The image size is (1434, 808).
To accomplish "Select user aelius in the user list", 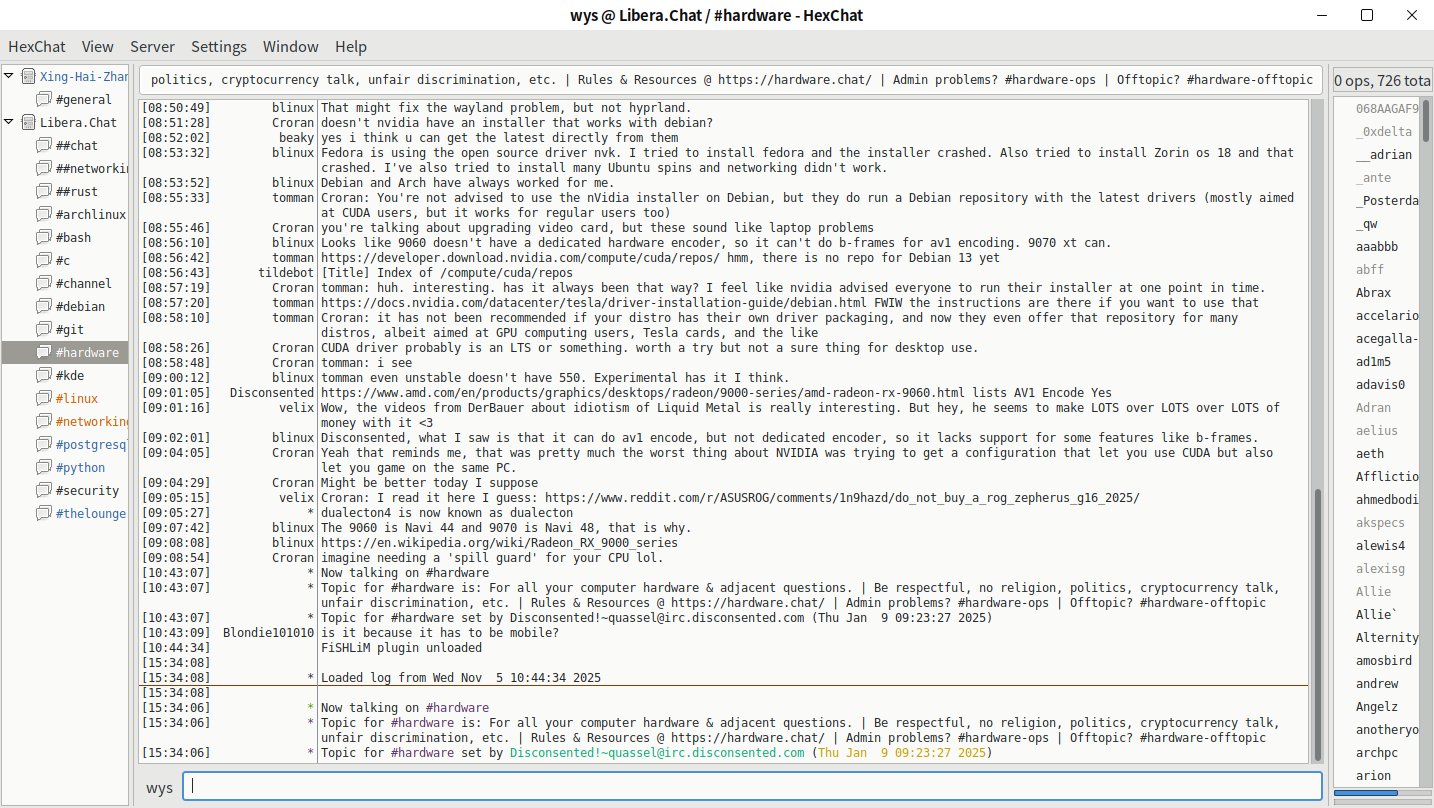I will click(1377, 430).
